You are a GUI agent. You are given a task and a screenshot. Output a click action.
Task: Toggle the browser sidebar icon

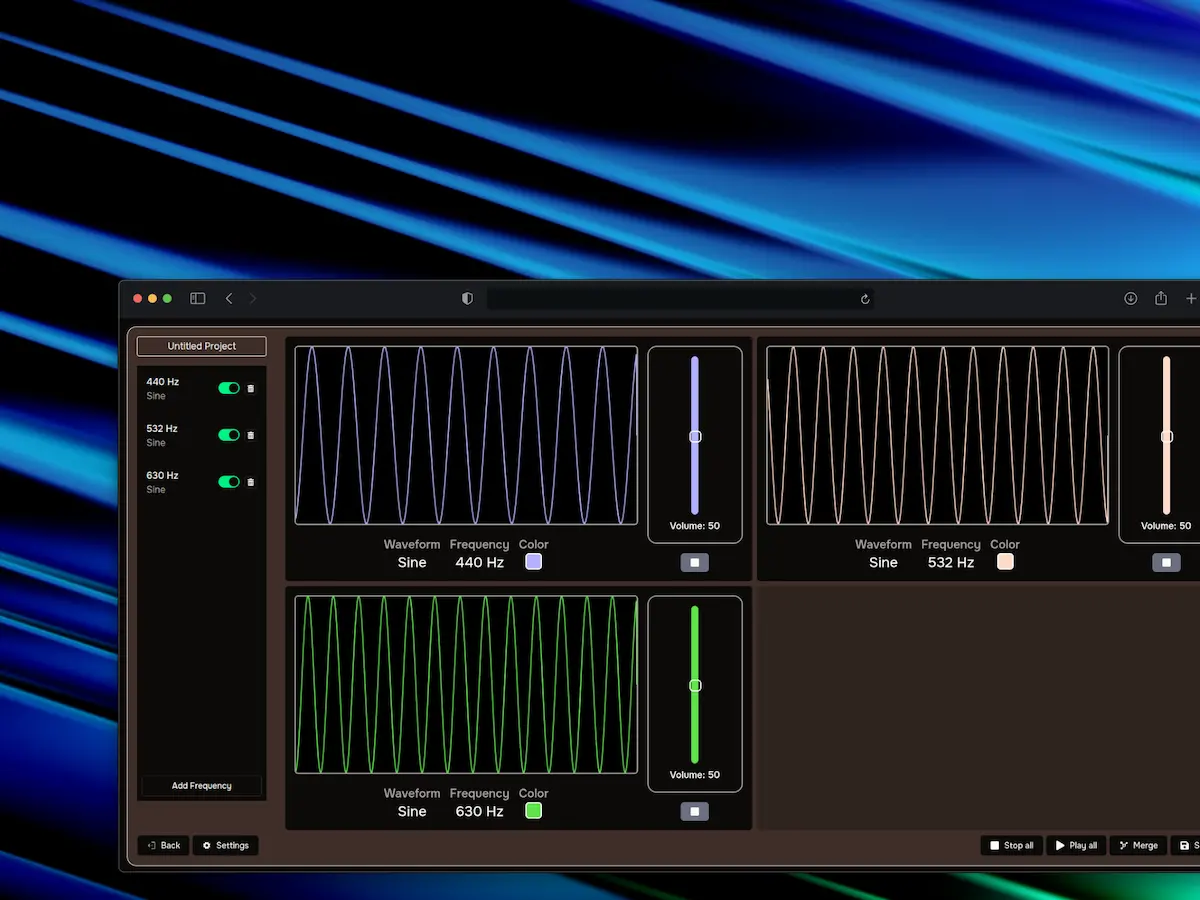click(x=198, y=298)
